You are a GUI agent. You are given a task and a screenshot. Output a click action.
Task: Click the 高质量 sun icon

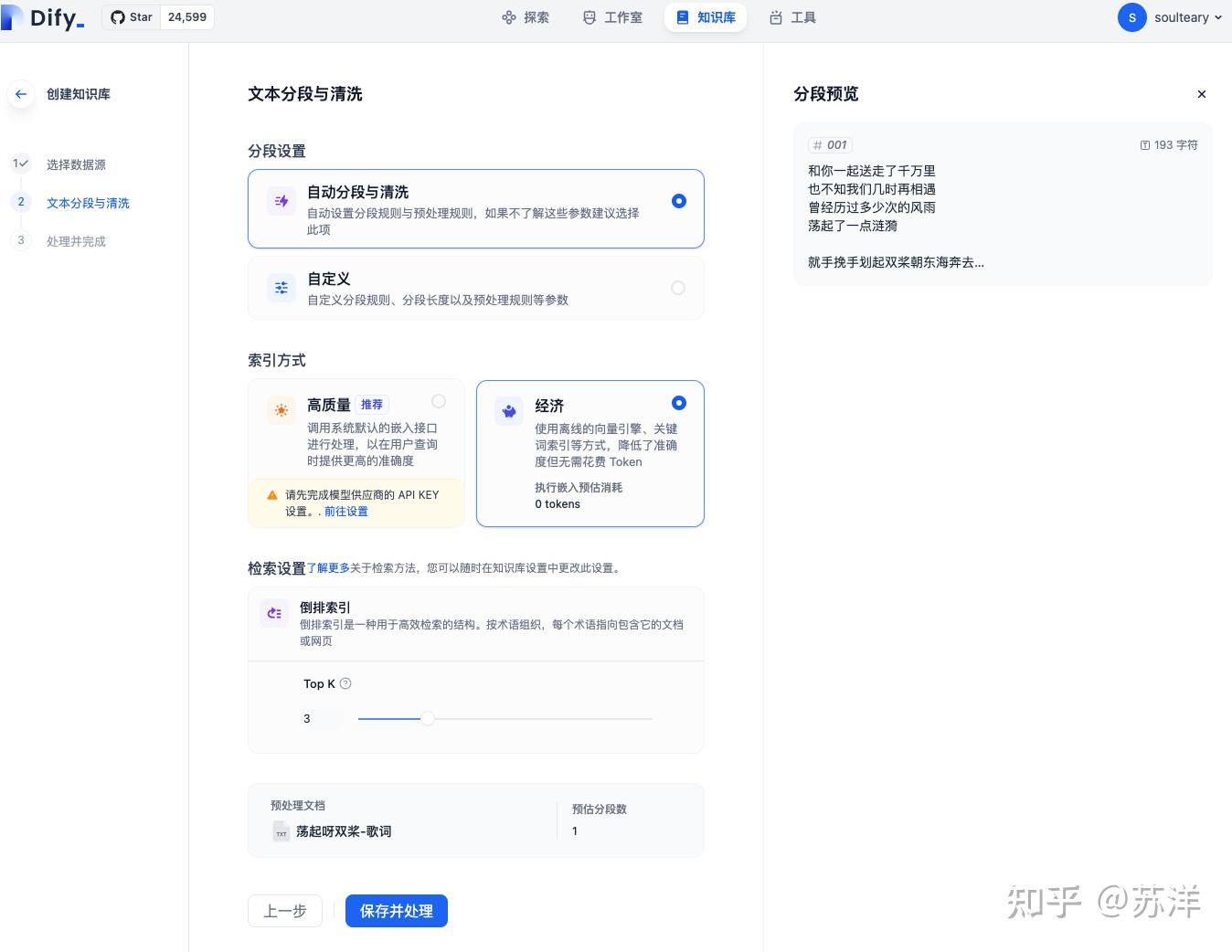click(281, 410)
